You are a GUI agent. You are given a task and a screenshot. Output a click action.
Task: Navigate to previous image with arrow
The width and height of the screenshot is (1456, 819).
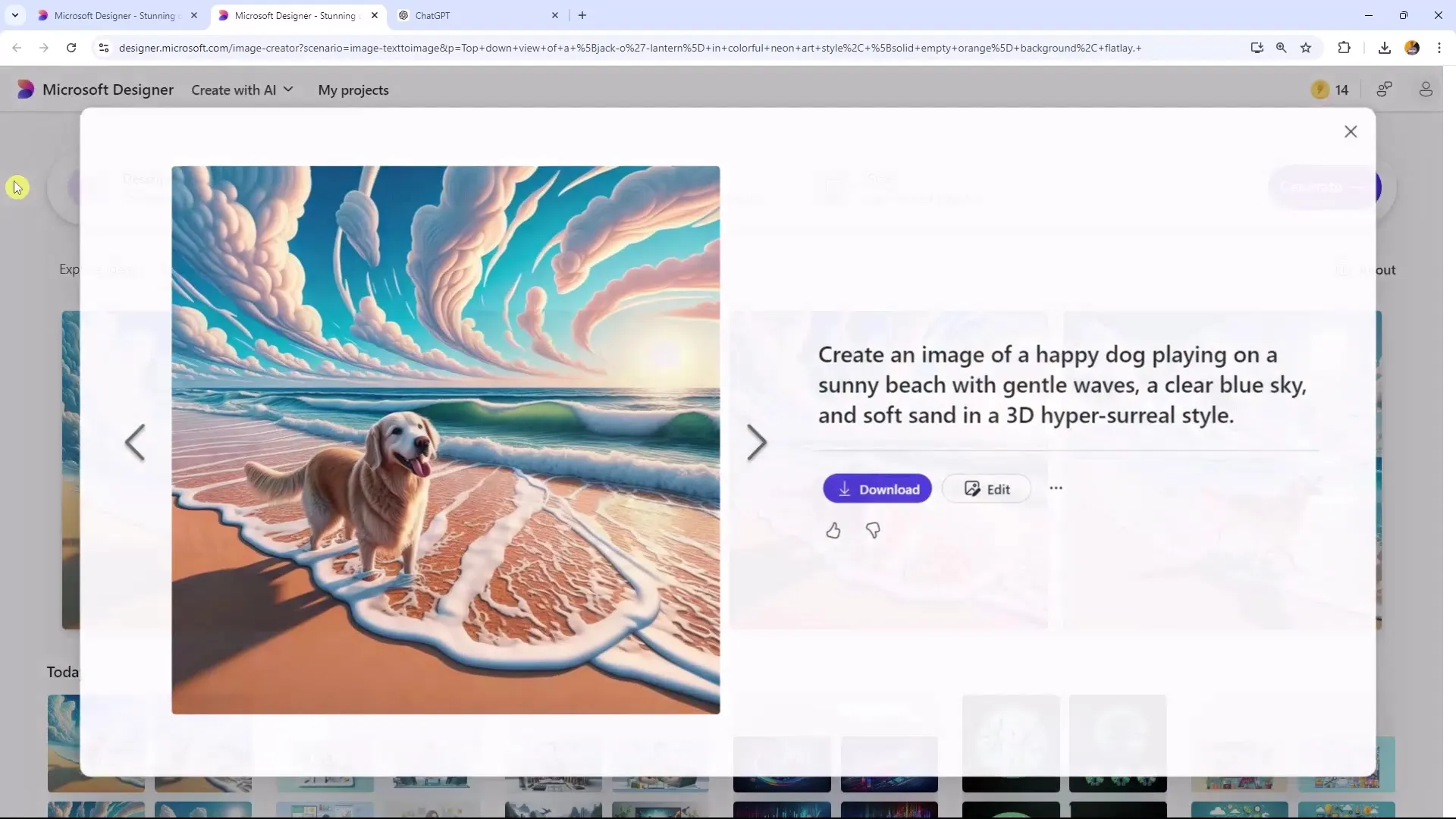point(132,442)
